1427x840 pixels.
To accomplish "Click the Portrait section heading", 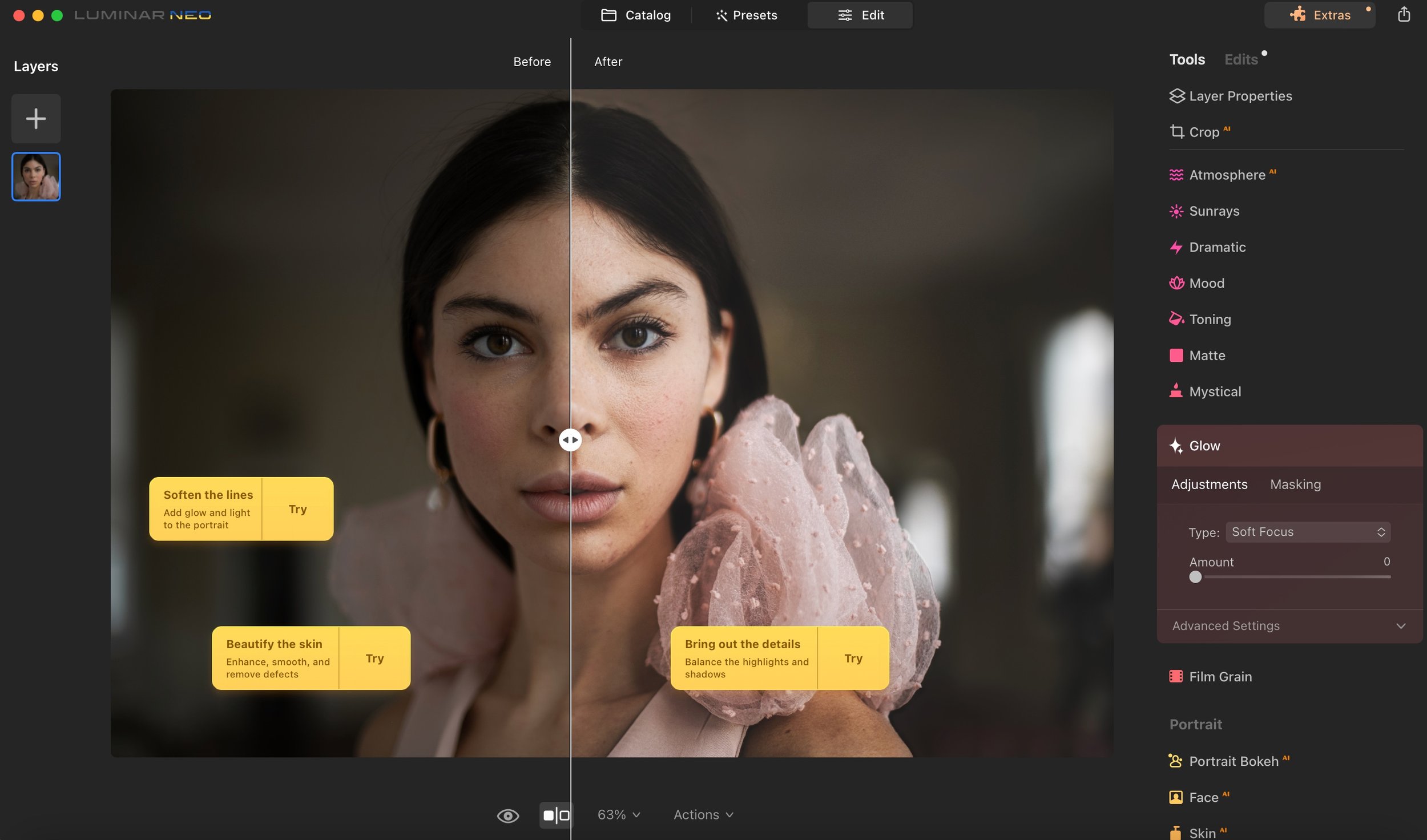I will (1195, 724).
